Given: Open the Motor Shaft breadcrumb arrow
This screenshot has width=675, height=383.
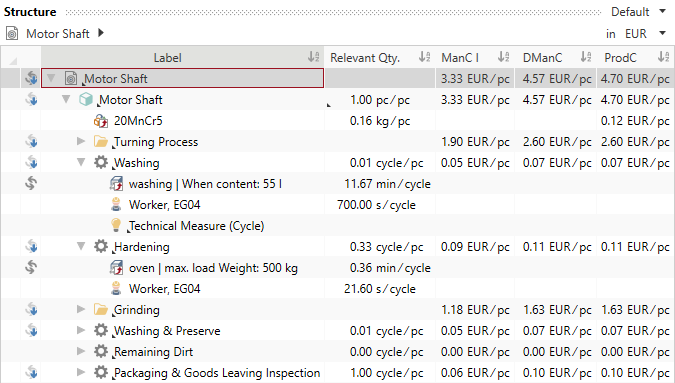Looking at the screenshot, I should coord(101,33).
